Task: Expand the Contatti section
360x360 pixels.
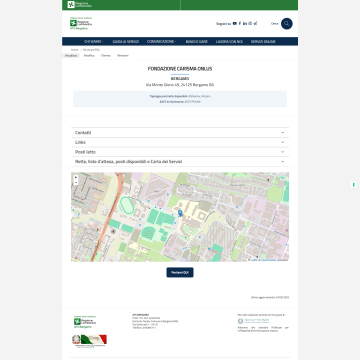Action: point(180,133)
